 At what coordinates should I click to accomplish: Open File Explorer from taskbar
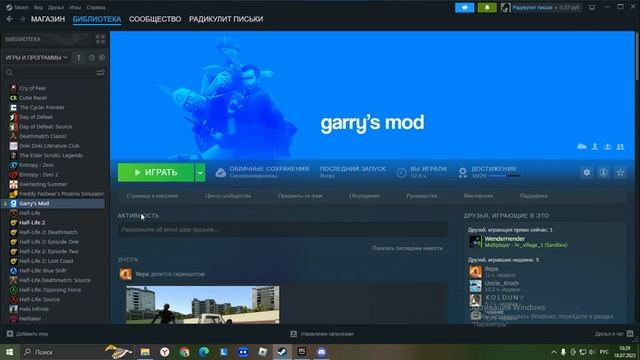(x=145, y=352)
